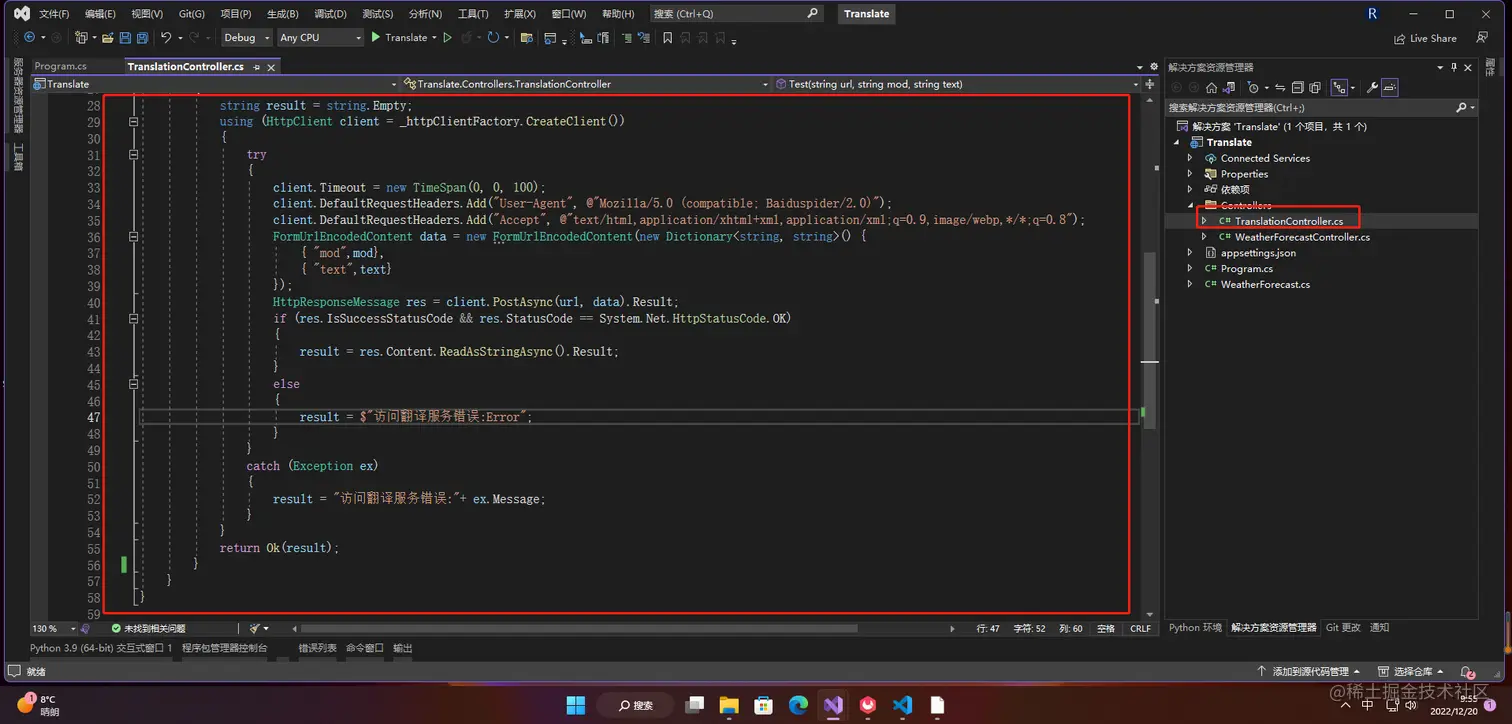Click the Navigate Backward arrow icon
The image size is (1512, 724).
click(29, 37)
